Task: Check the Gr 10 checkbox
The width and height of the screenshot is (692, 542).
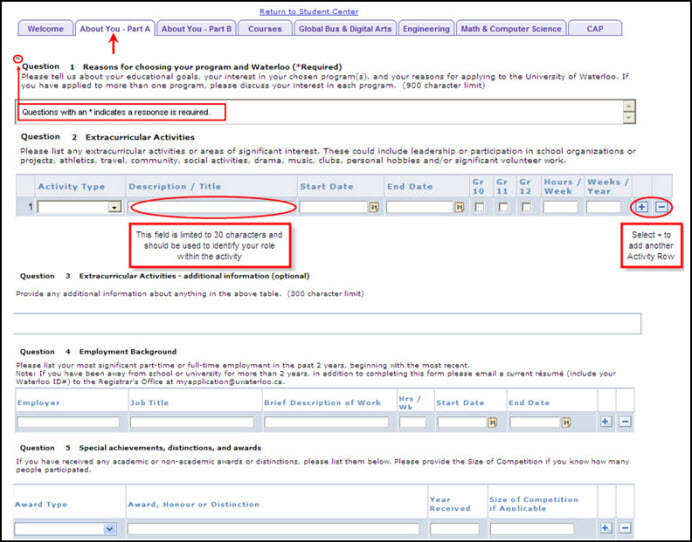Action: 479,208
